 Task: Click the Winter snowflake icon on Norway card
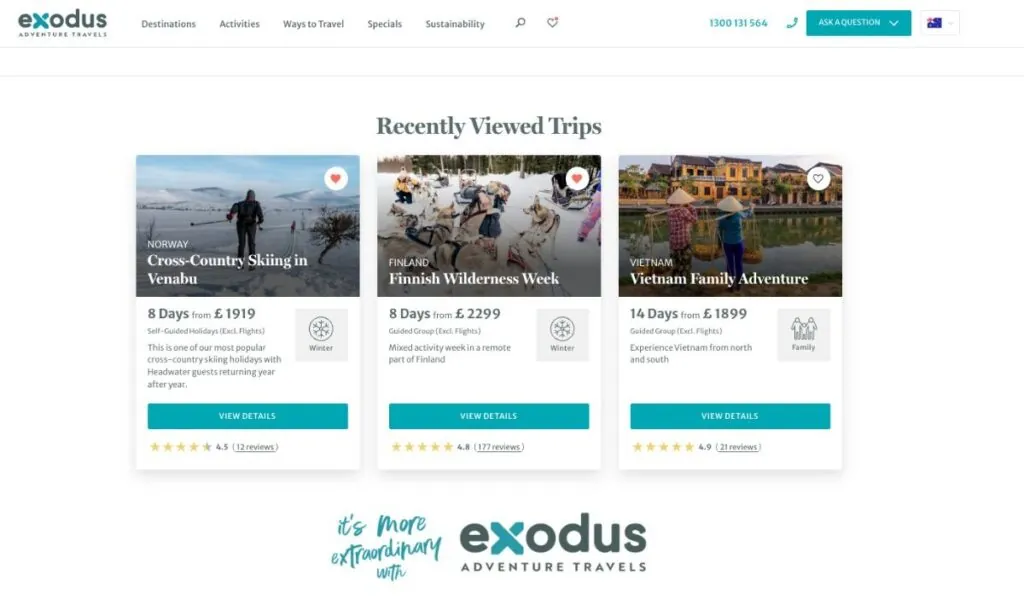321,329
